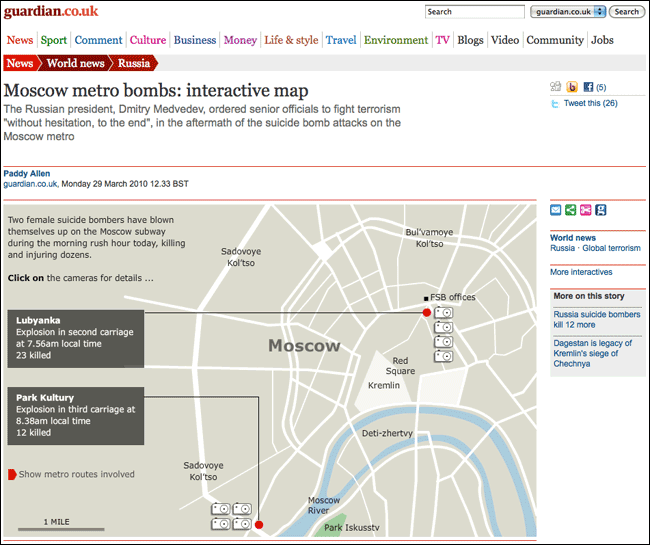The image size is (650, 545).
Task: Click 'Show metro routes involved' text
Action: click(x=77, y=474)
